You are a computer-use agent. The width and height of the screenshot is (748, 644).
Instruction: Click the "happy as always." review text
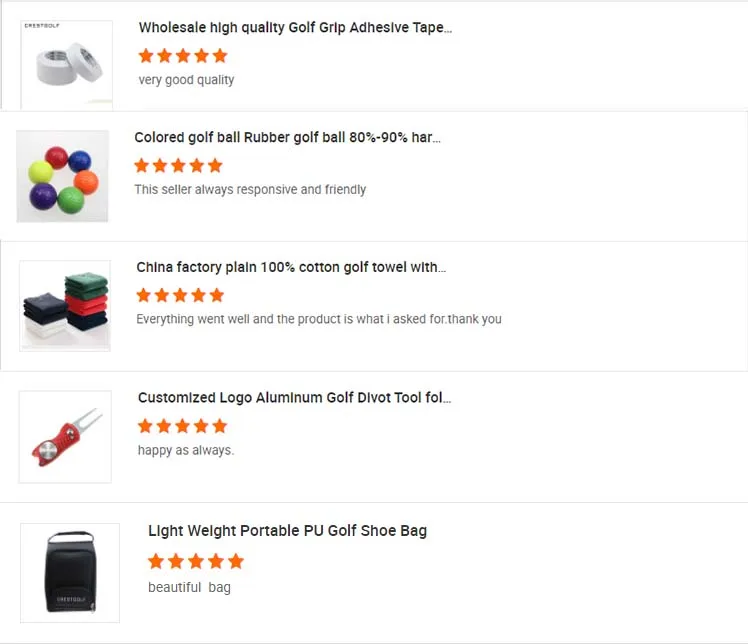click(x=185, y=451)
